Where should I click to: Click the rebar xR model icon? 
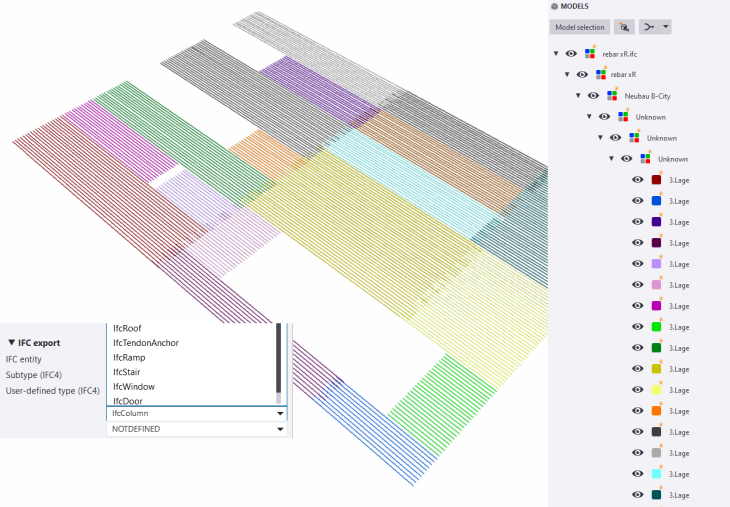click(601, 75)
